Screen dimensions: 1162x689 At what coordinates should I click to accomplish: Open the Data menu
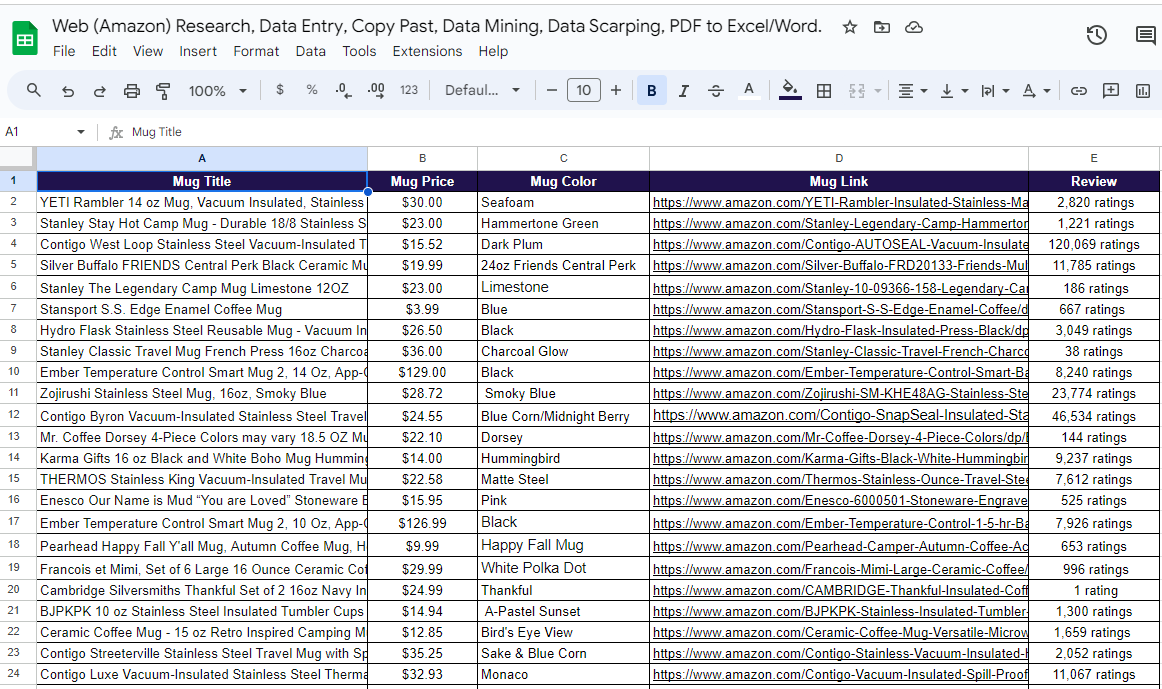[311, 51]
